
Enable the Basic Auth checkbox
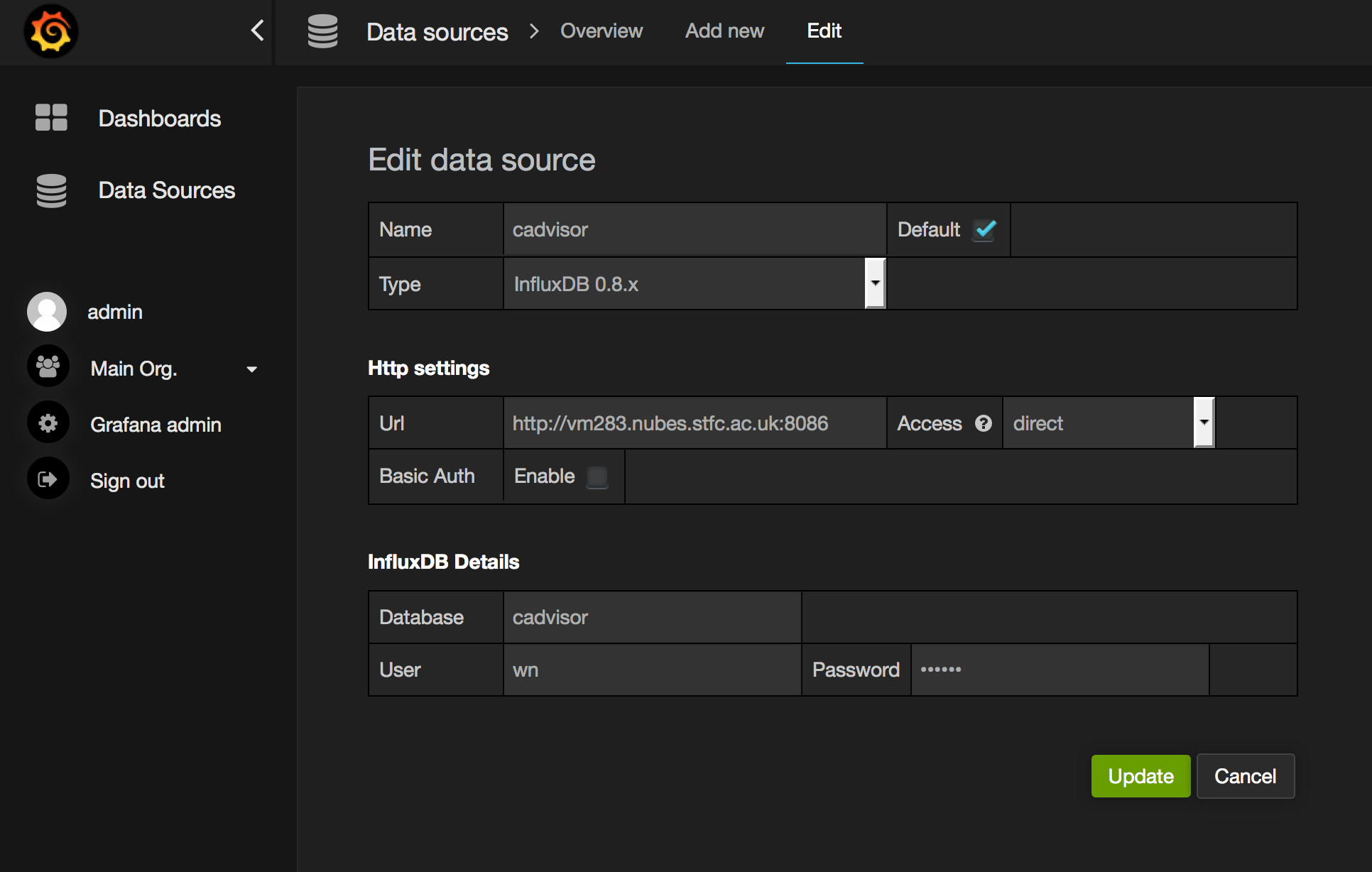[x=597, y=476]
